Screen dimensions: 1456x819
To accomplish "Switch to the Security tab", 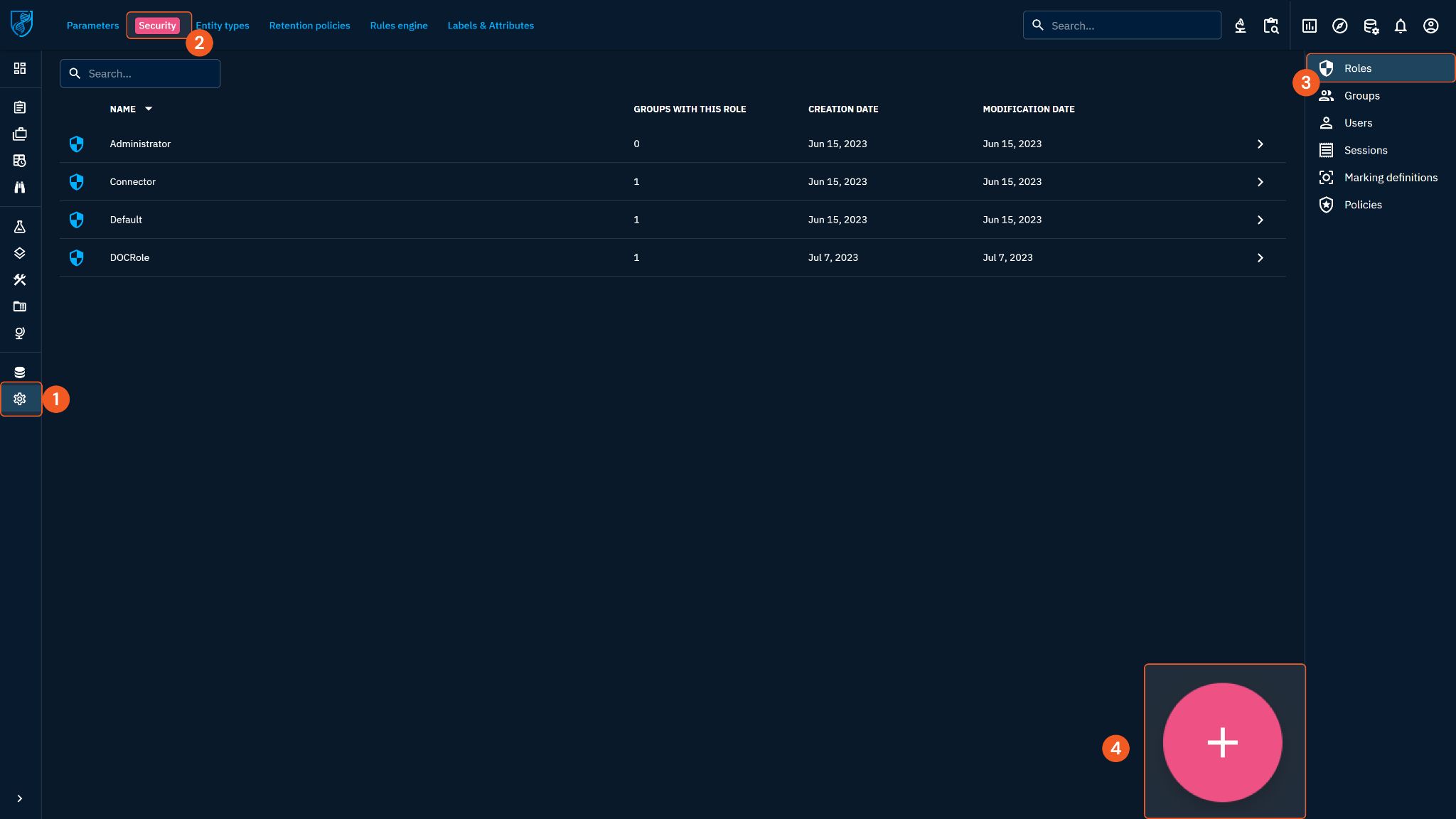I will tap(157, 26).
